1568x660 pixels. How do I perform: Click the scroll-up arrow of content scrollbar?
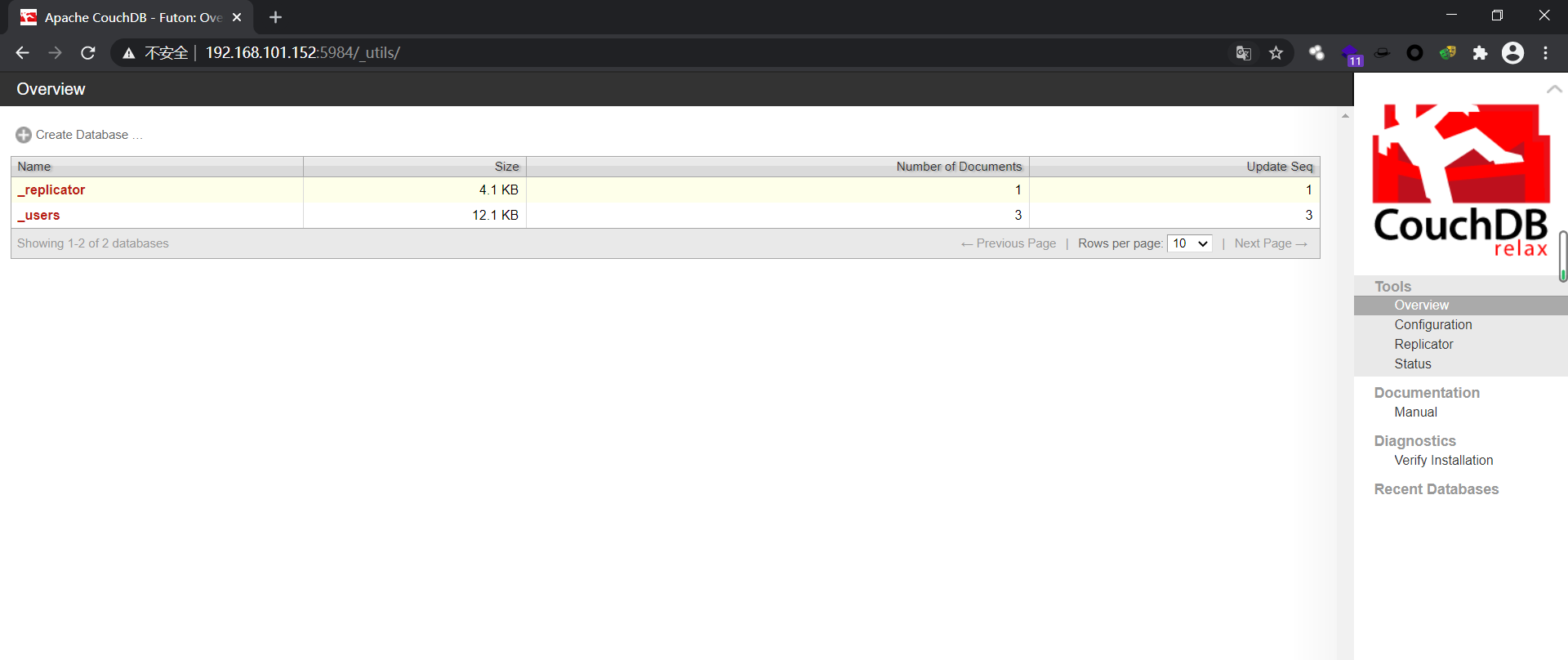click(x=1345, y=116)
